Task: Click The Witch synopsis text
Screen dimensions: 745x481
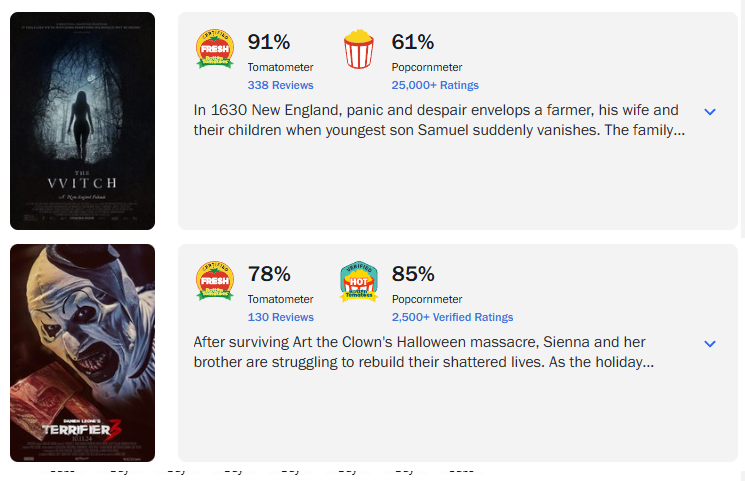Action: (439, 120)
